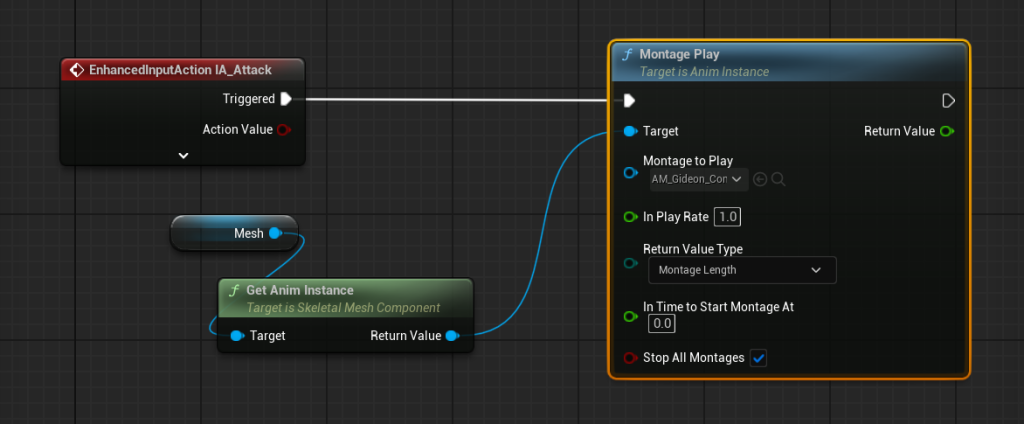The width and height of the screenshot is (1024, 424).
Task: Open the AM_Gideon montage asset dropdown
Action: point(698,179)
